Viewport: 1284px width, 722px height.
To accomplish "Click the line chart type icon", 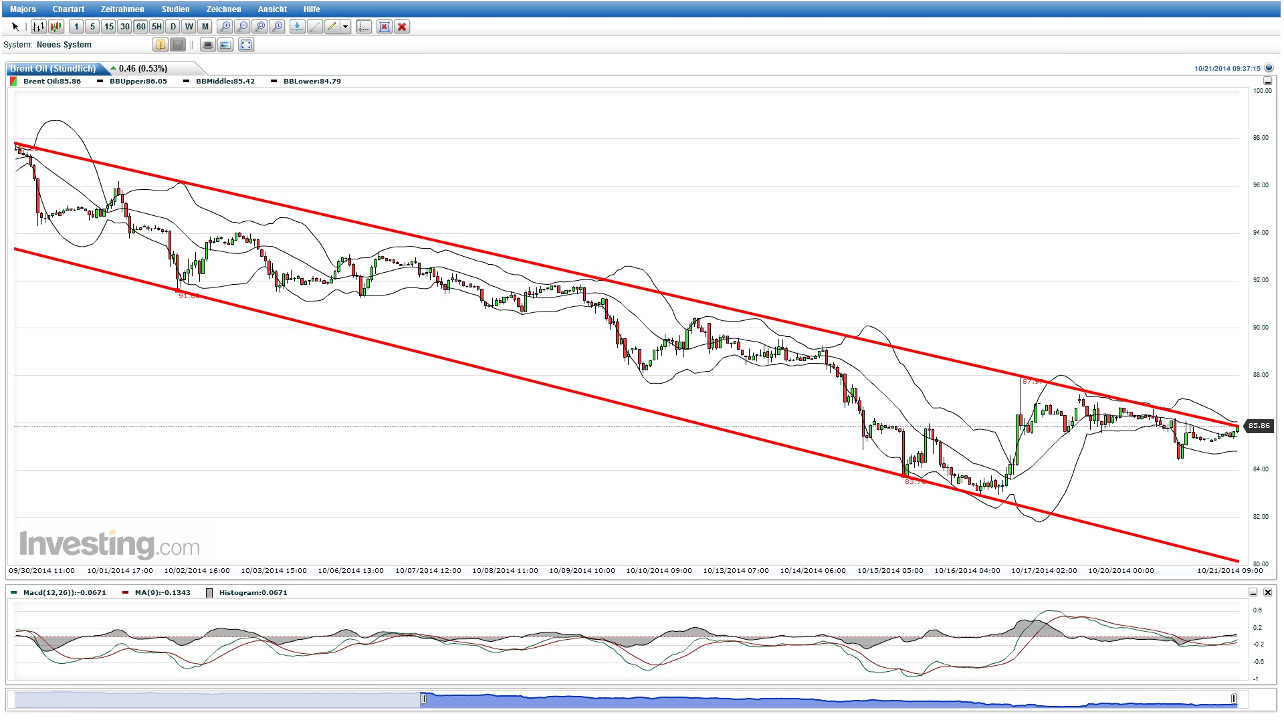I will (39, 26).
